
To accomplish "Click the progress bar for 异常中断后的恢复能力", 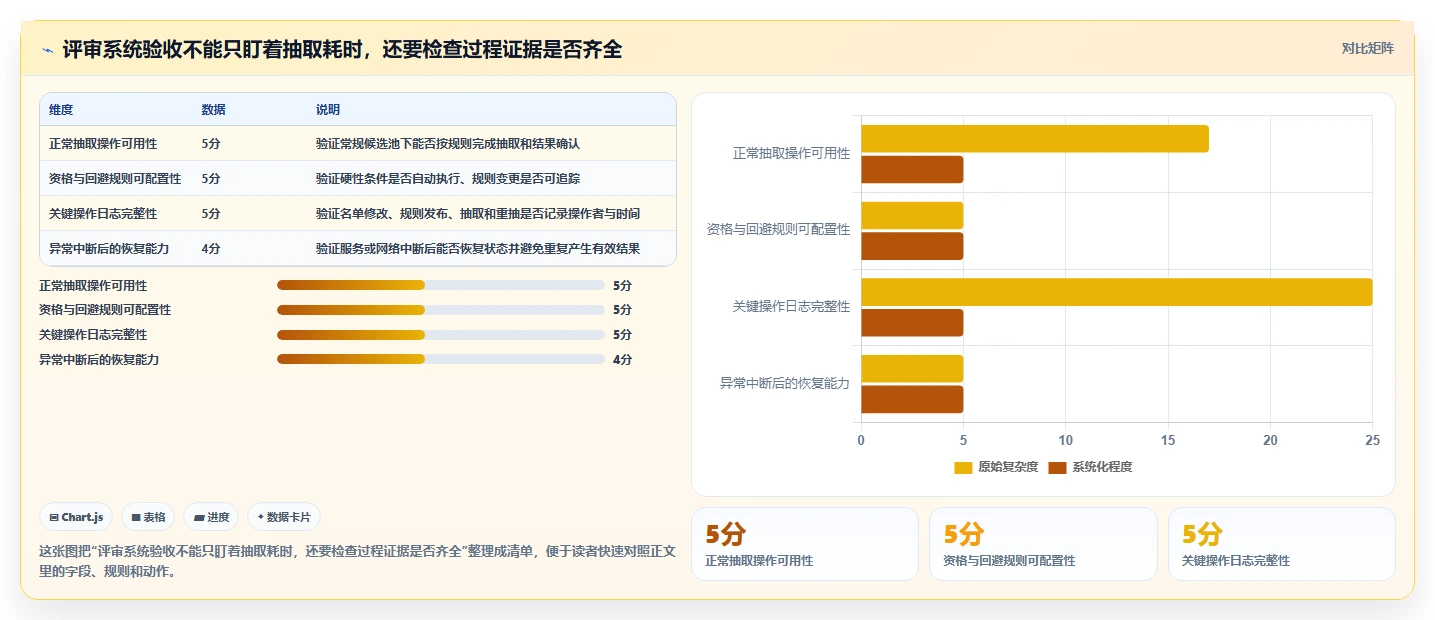I will [441, 359].
